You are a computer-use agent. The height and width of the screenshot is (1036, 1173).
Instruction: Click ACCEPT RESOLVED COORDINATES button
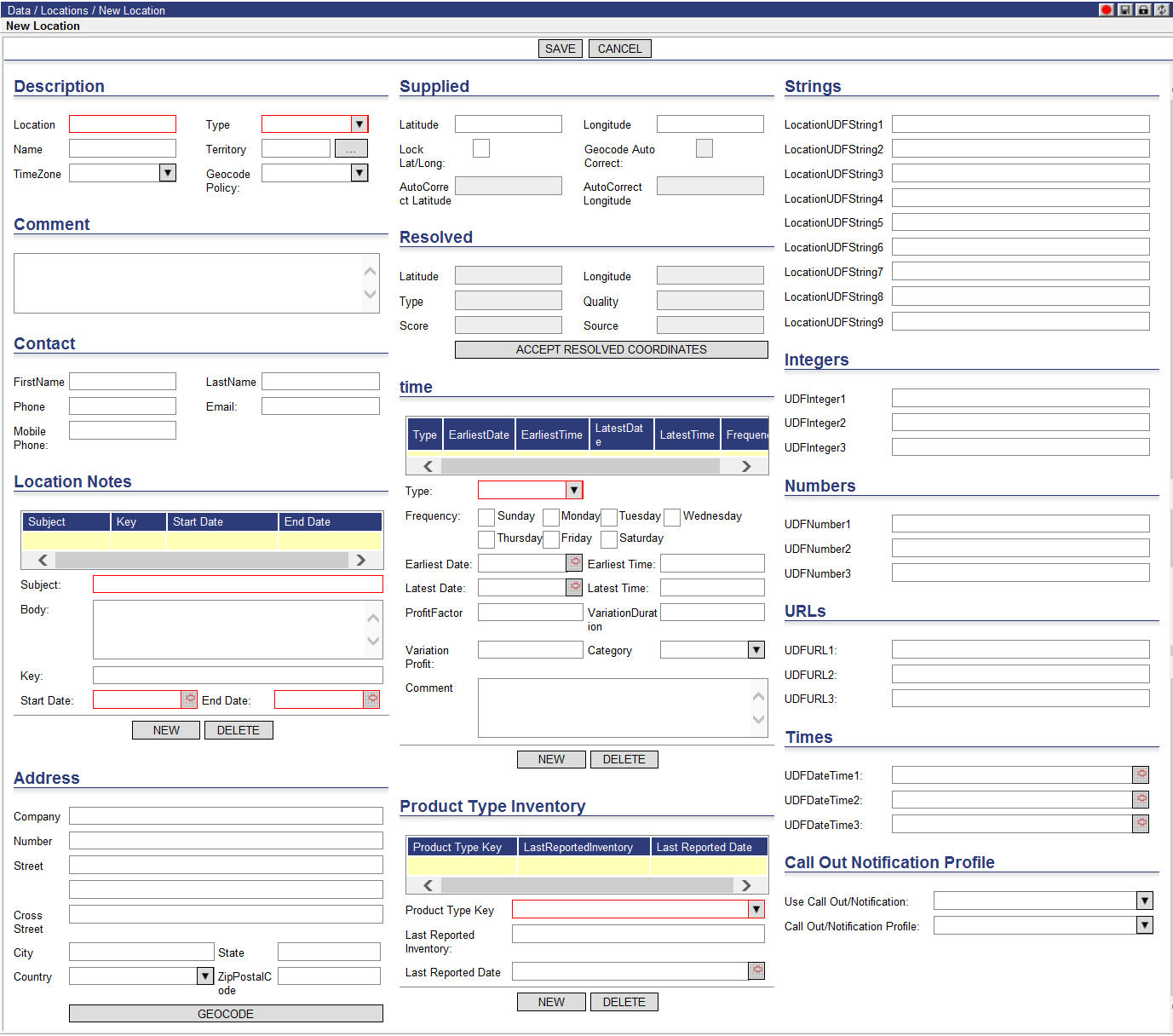612,349
